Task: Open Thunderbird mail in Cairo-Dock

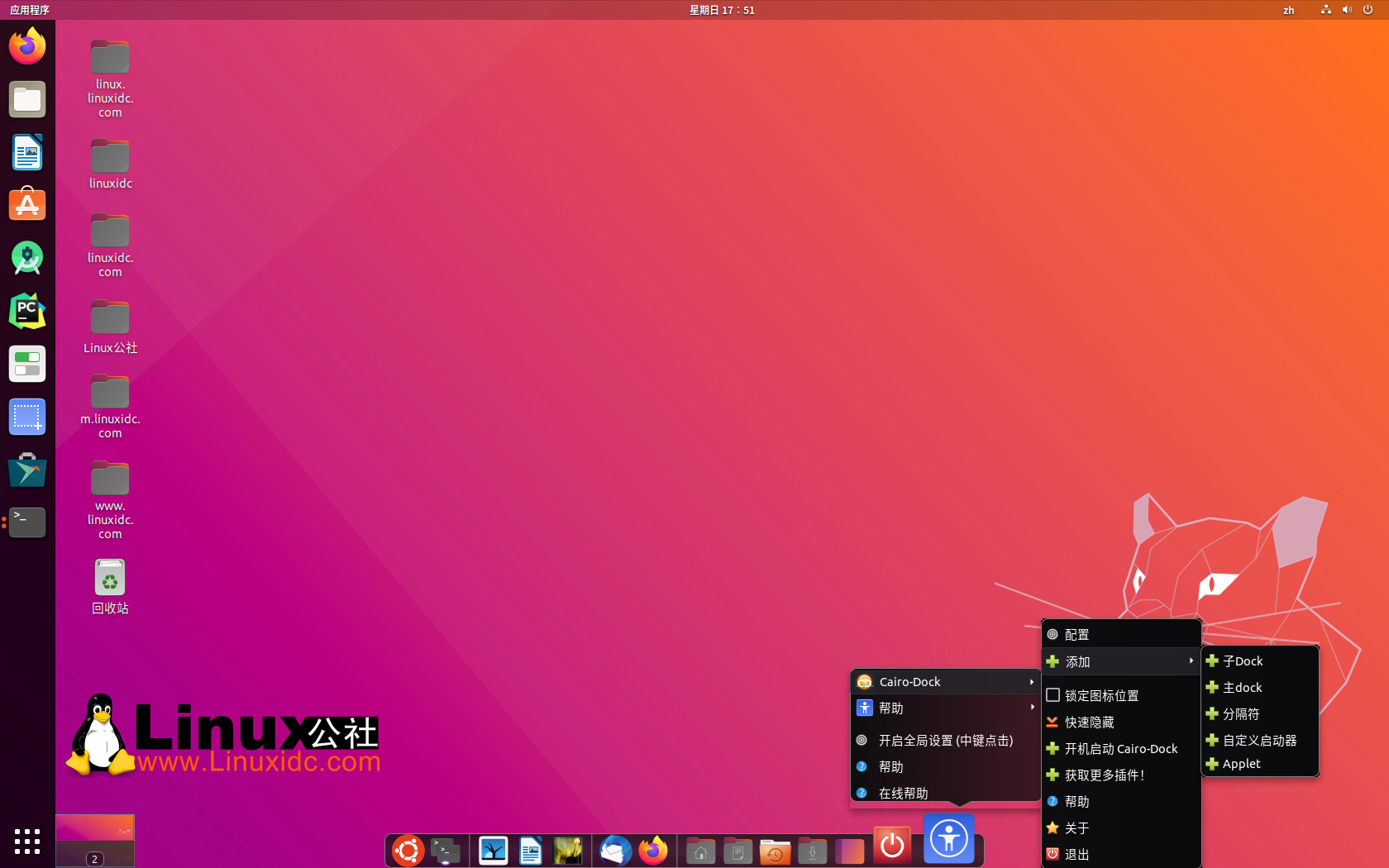Action: point(615,850)
